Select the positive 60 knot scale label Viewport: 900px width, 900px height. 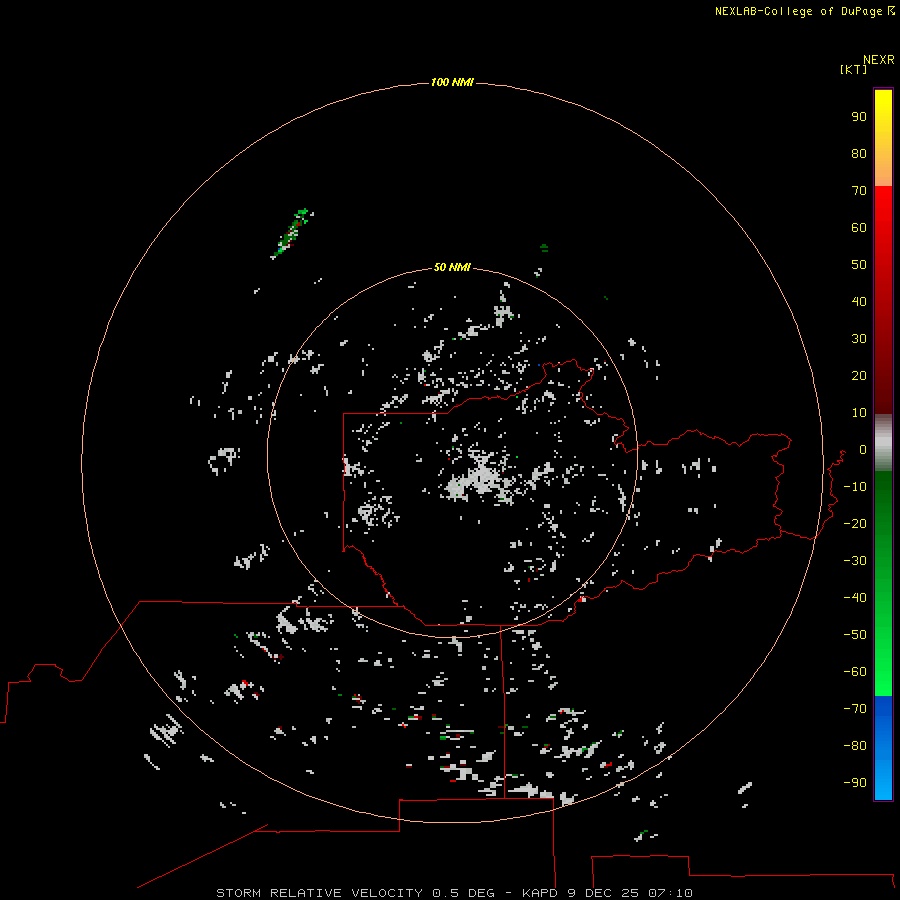[859, 228]
